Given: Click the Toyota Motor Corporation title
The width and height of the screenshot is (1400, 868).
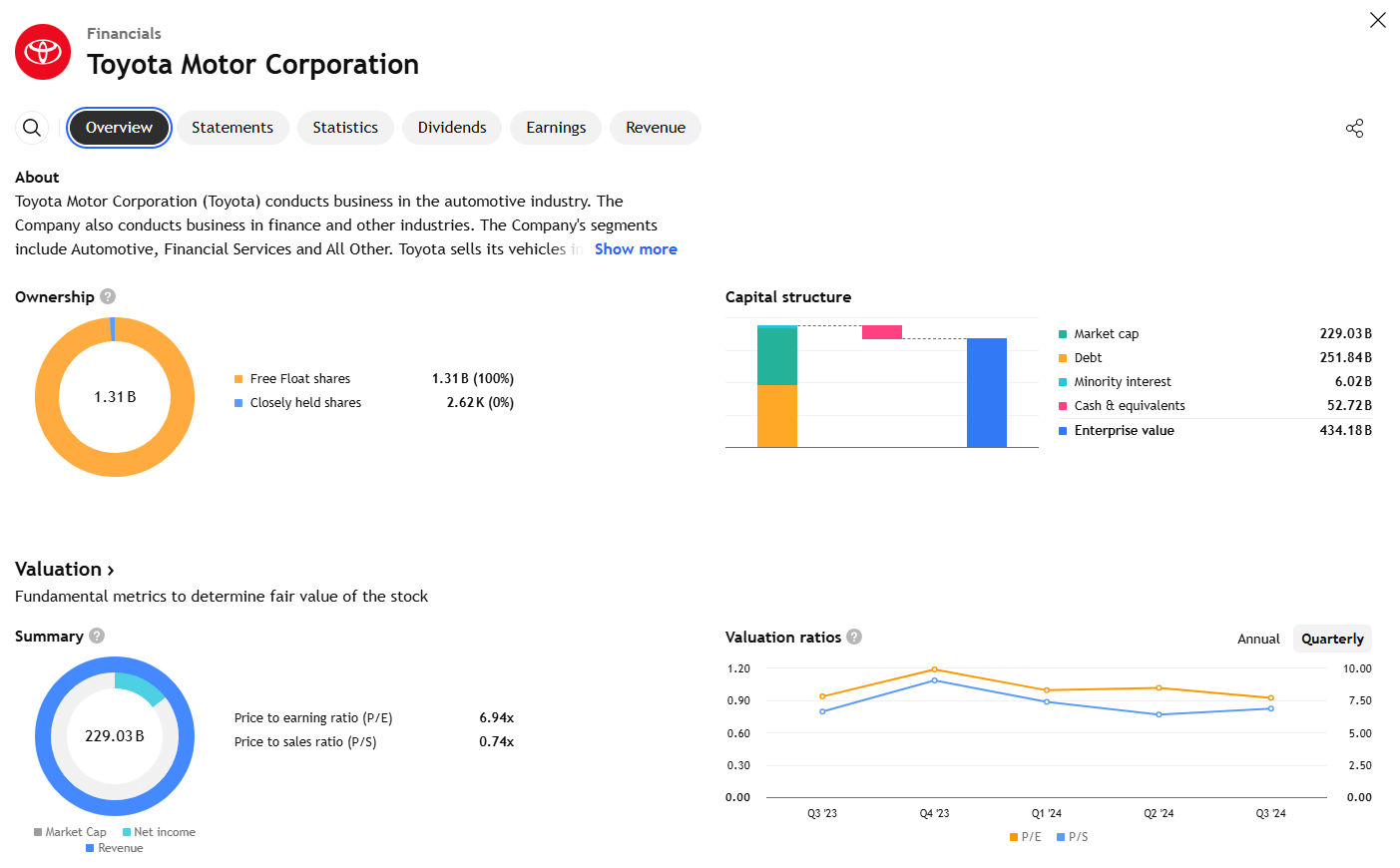Looking at the screenshot, I should (252, 65).
